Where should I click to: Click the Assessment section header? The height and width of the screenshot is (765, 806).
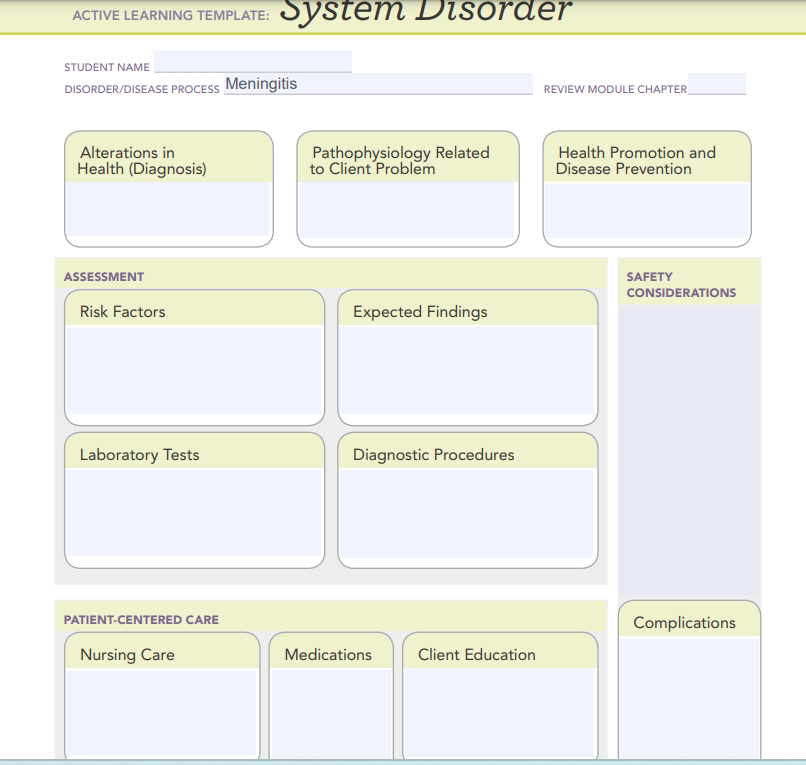[x=97, y=277]
